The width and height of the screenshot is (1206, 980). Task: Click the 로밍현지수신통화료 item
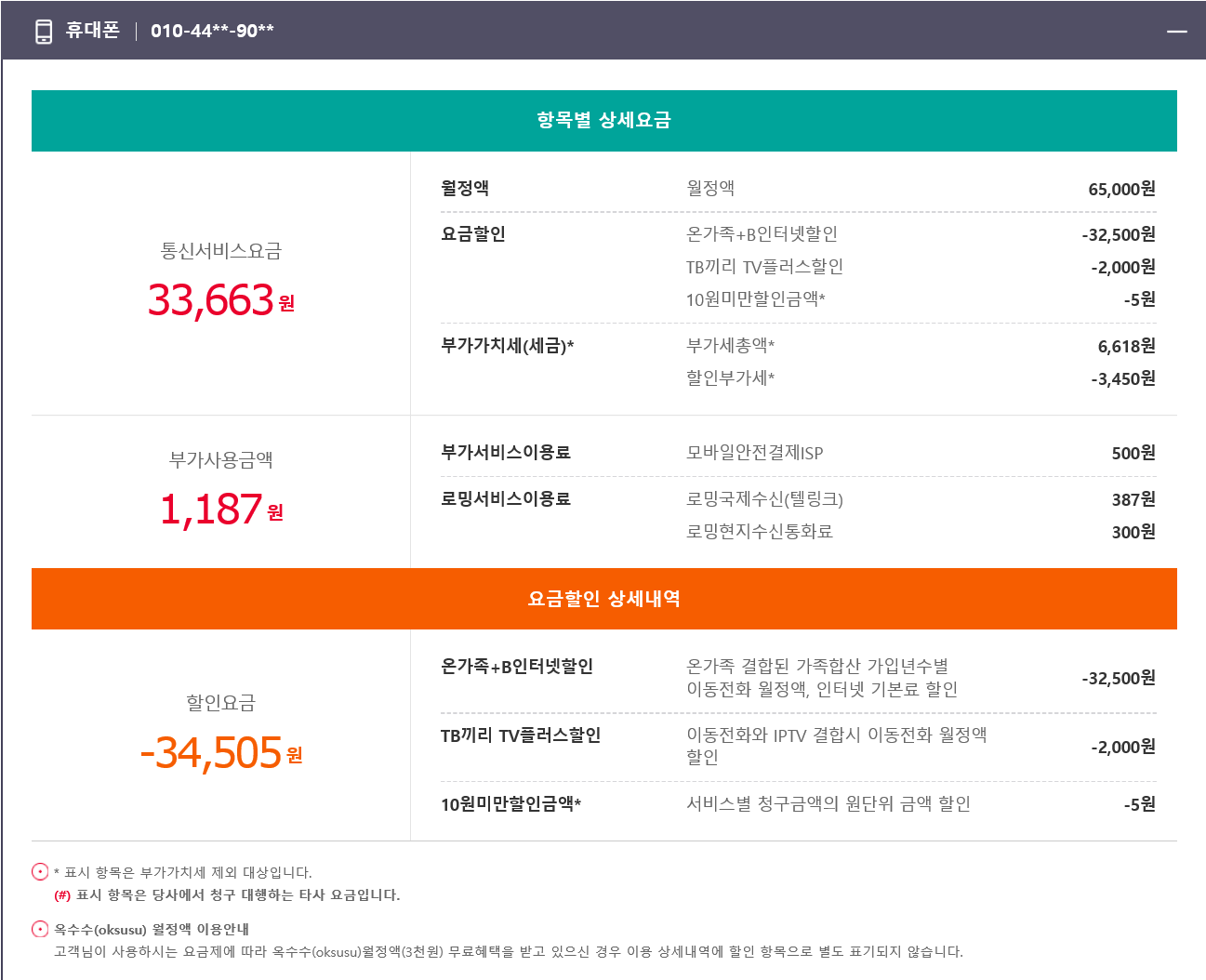[x=759, y=532]
